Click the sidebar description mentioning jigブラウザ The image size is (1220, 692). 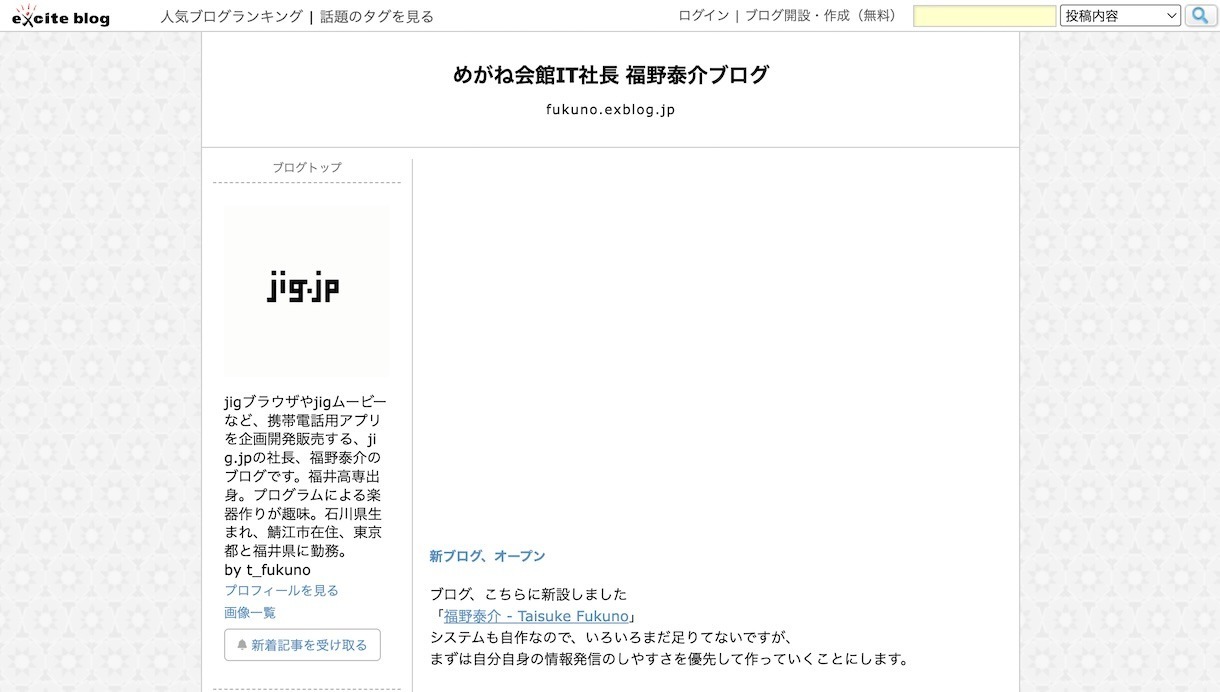(304, 475)
